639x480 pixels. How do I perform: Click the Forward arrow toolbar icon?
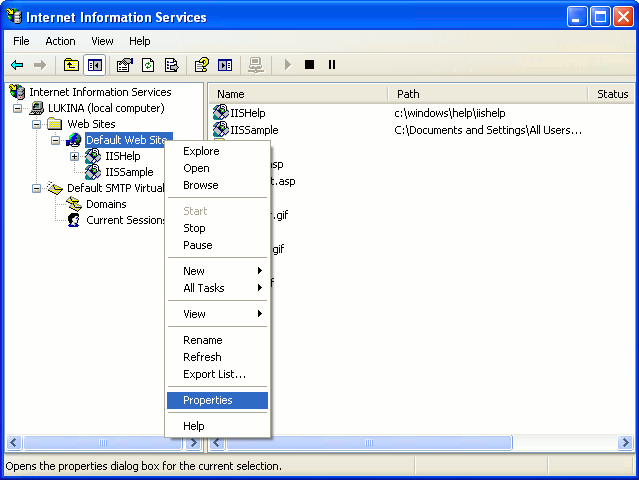(40, 65)
